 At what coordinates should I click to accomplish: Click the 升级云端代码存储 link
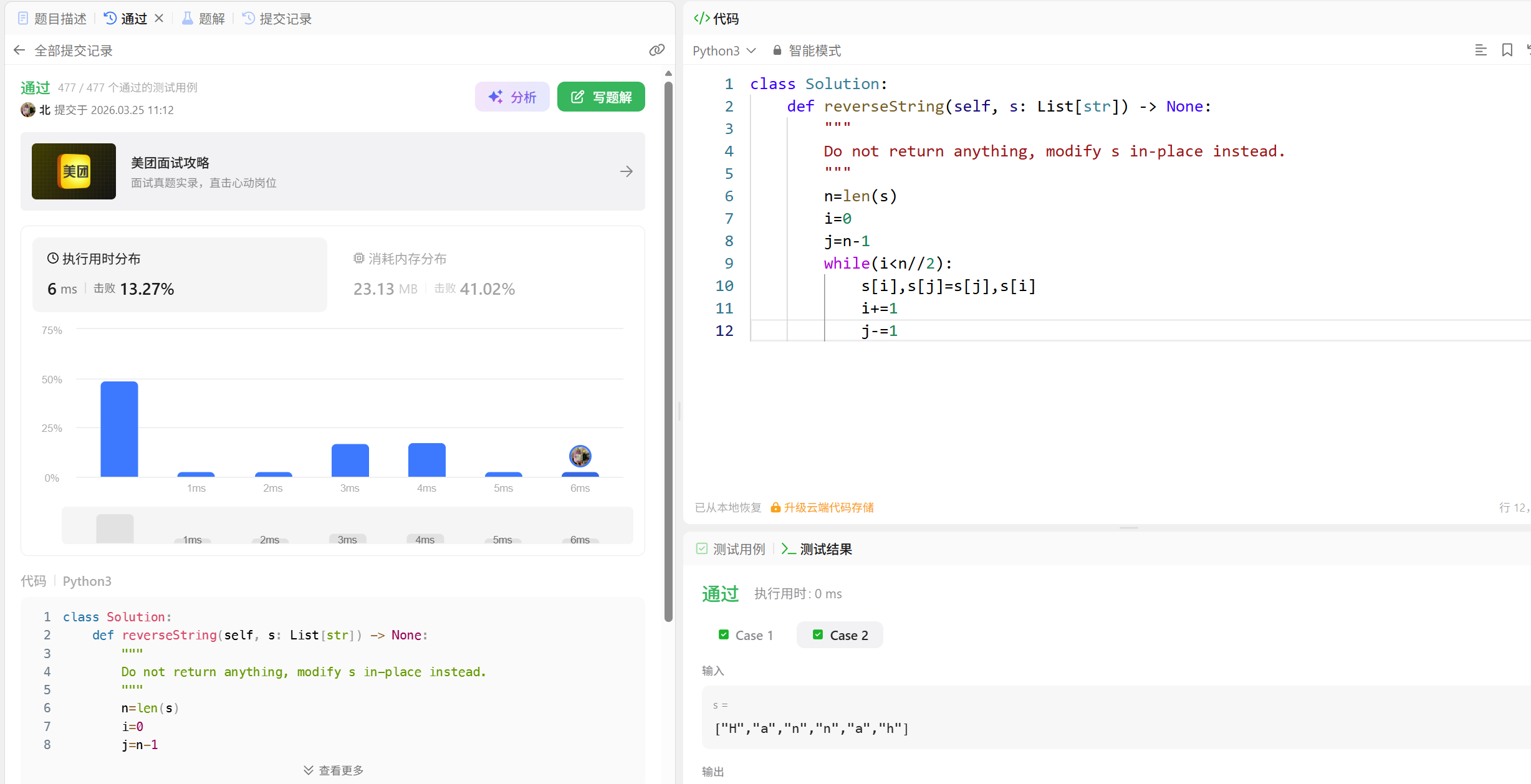pyautogui.click(x=828, y=507)
